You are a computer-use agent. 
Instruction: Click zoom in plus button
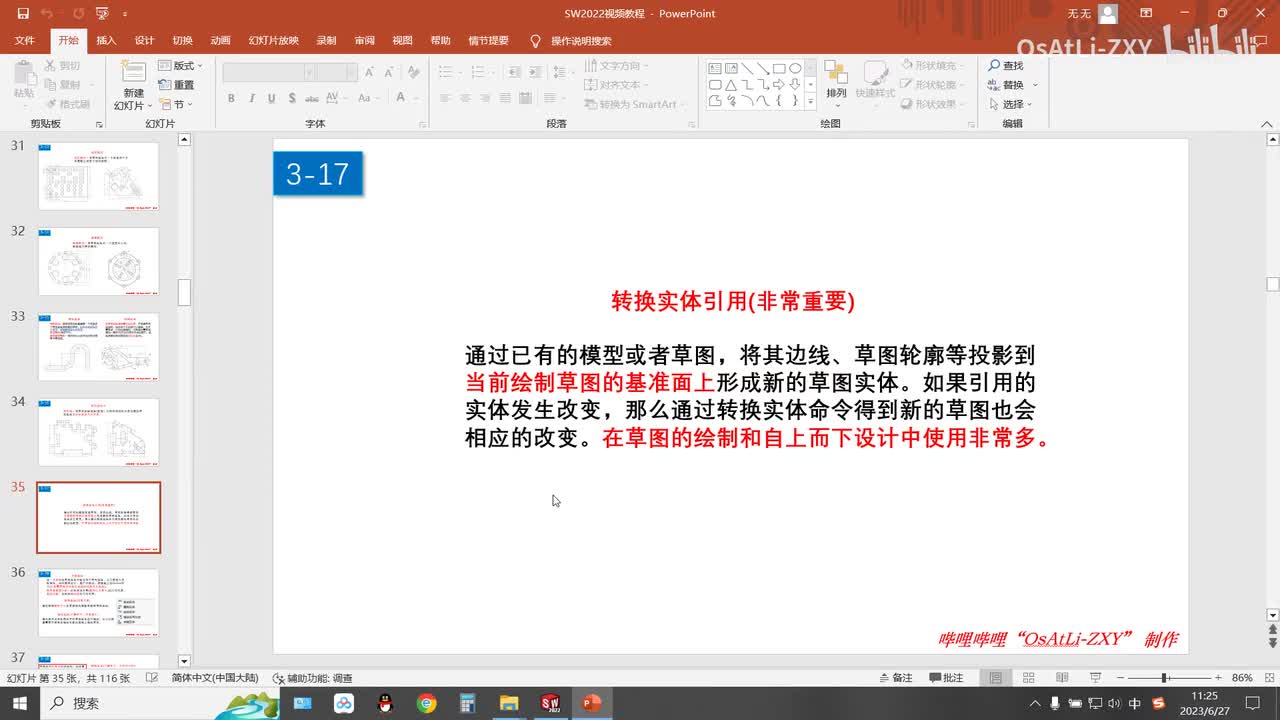(x=1218, y=678)
